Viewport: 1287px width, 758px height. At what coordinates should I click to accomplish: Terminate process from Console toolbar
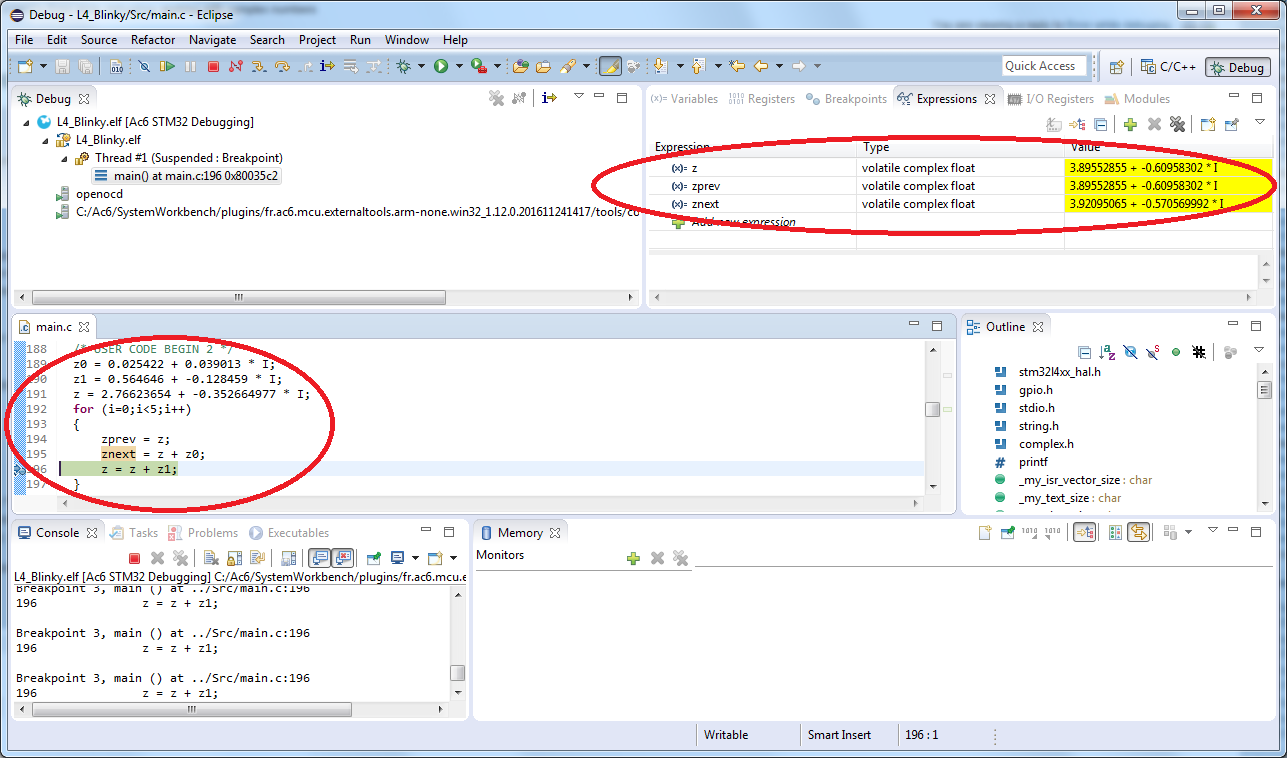click(134, 558)
